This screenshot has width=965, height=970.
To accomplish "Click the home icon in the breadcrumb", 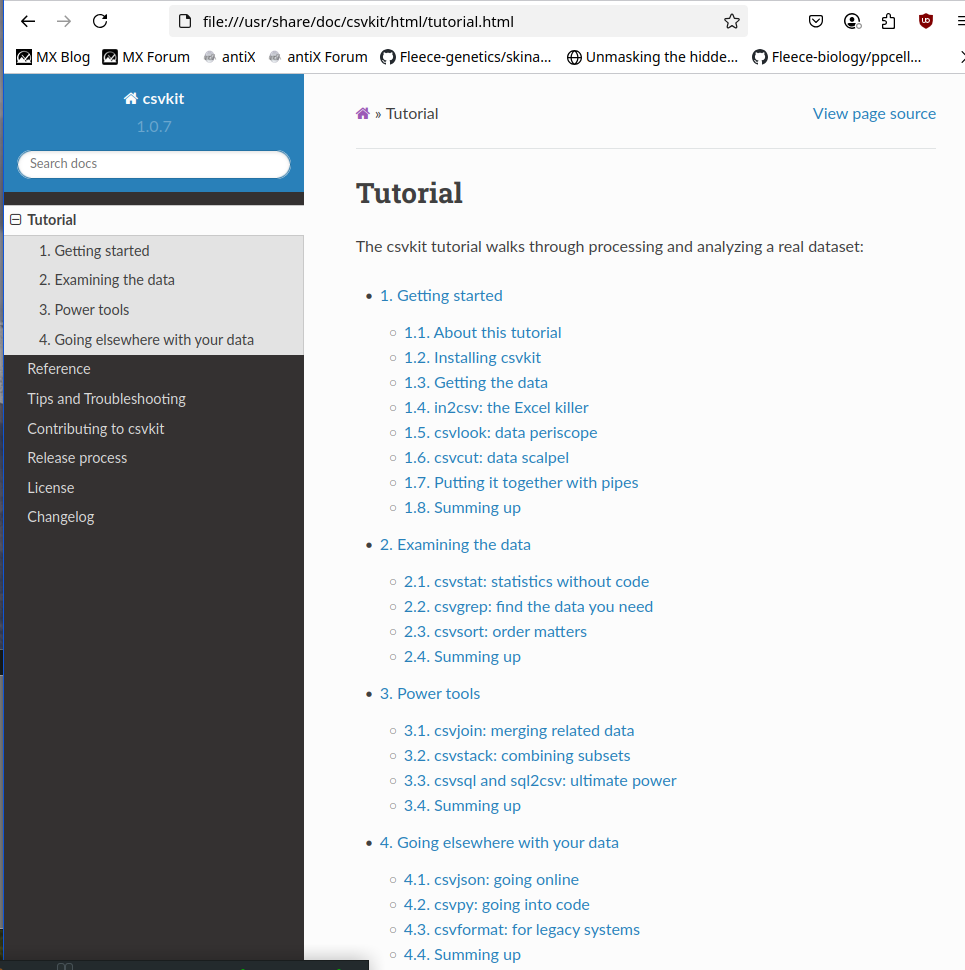I will pyautogui.click(x=363, y=113).
